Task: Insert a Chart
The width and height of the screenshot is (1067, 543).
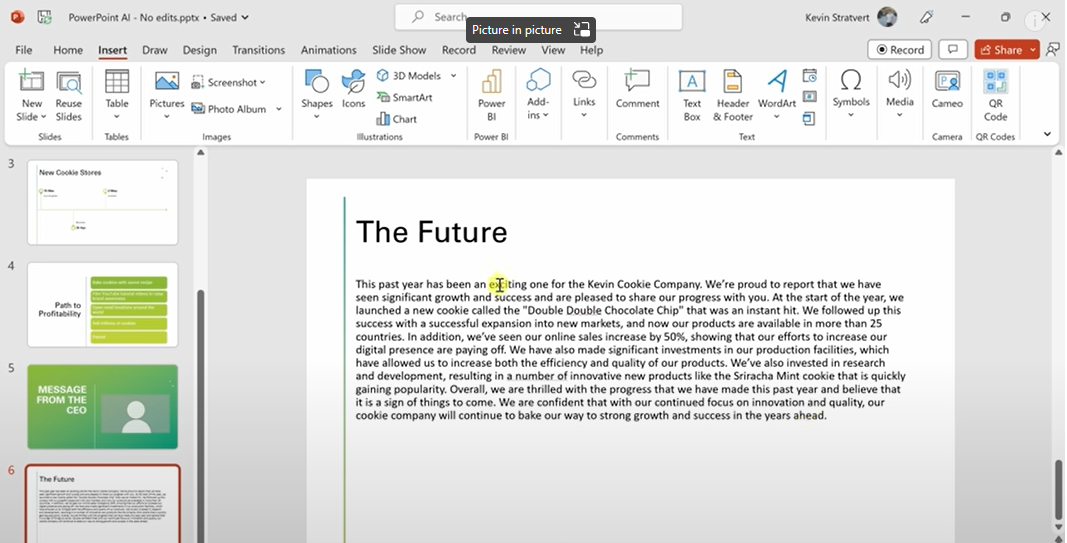Action: 397,119
